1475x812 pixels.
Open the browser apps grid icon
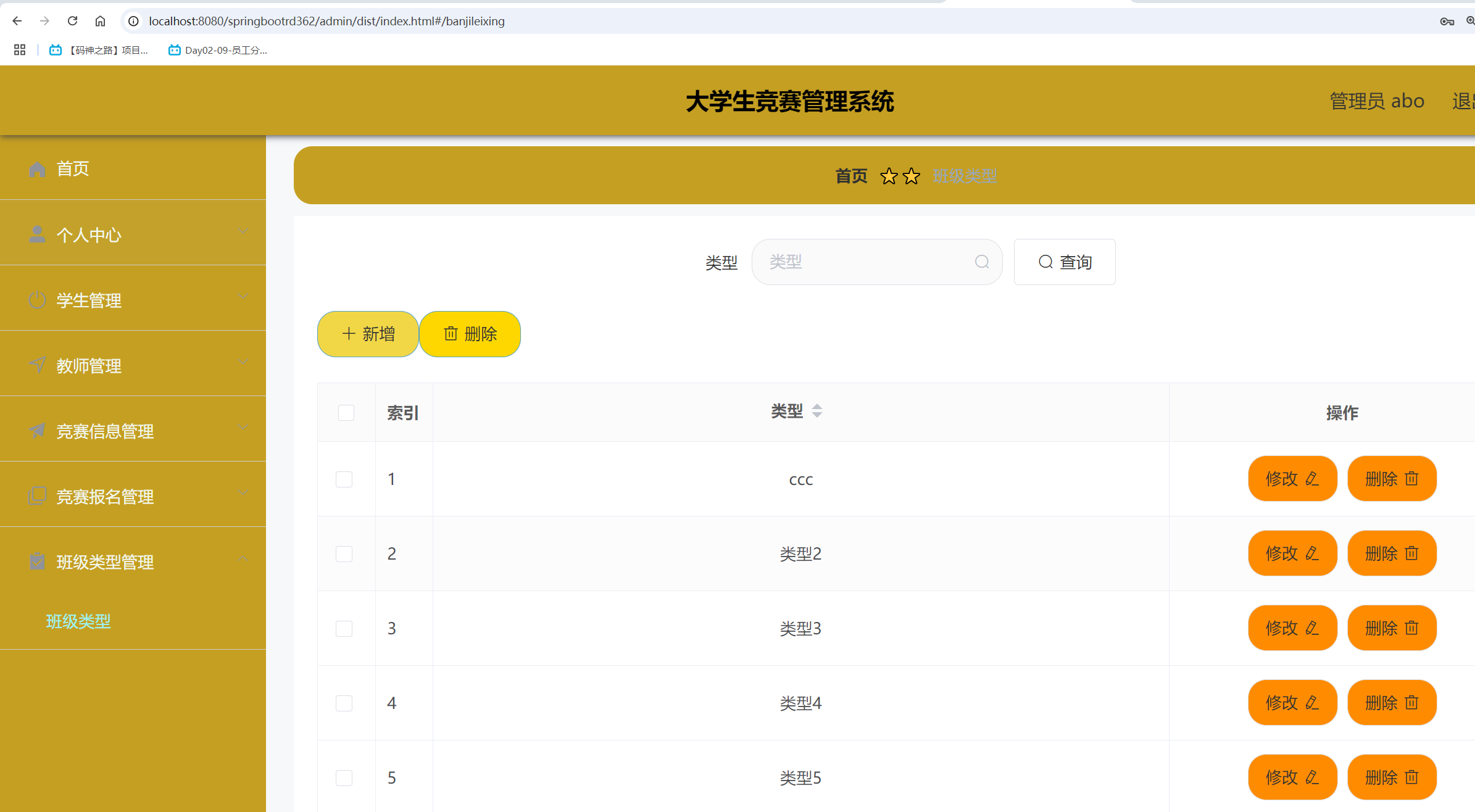click(20, 50)
